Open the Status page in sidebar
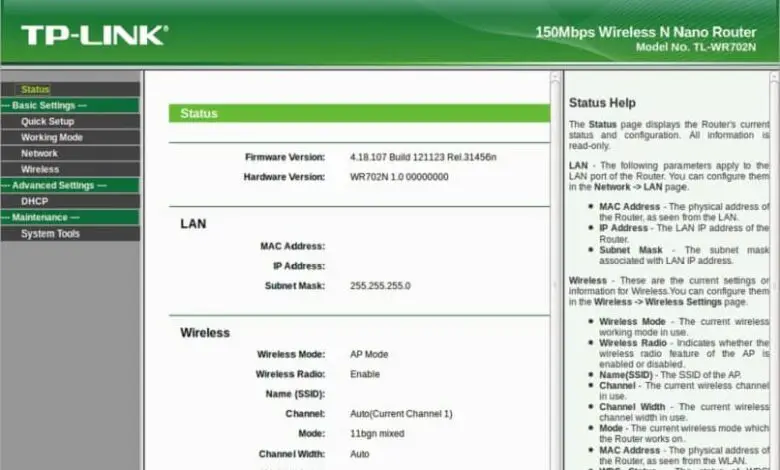The image size is (780, 470). click(35, 90)
